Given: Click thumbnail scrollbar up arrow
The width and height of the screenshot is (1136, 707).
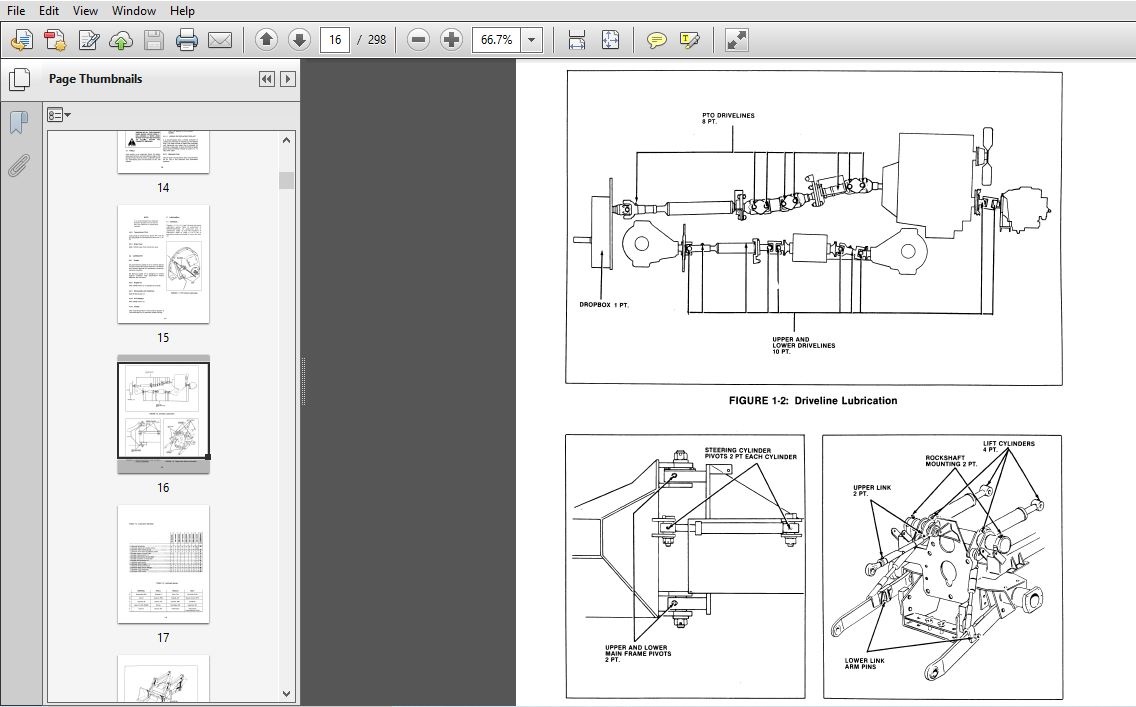Looking at the screenshot, I should [x=287, y=141].
